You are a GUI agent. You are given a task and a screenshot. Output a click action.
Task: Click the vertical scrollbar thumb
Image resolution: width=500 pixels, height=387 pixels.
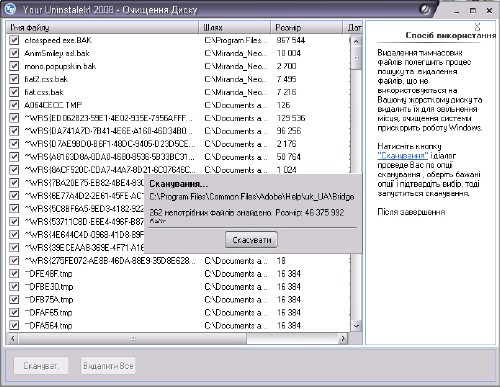[x=356, y=58]
